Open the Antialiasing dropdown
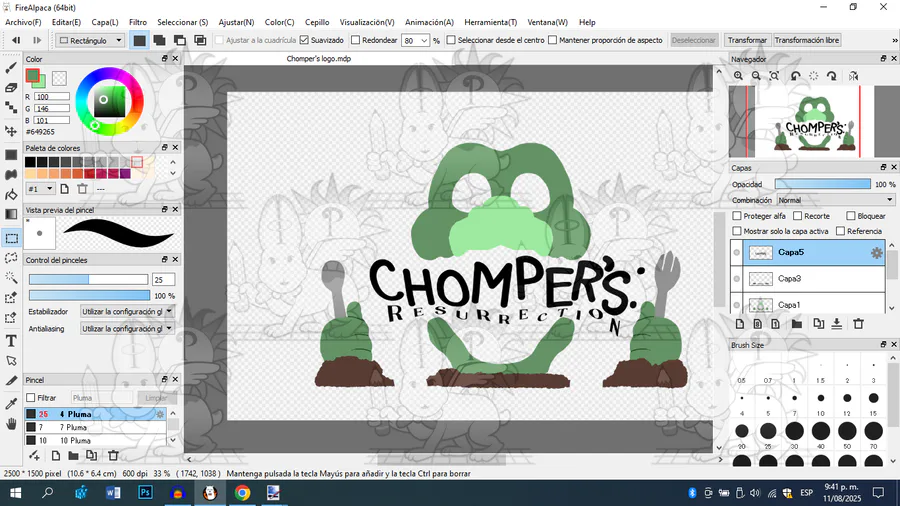The image size is (900, 506). click(127, 329)
